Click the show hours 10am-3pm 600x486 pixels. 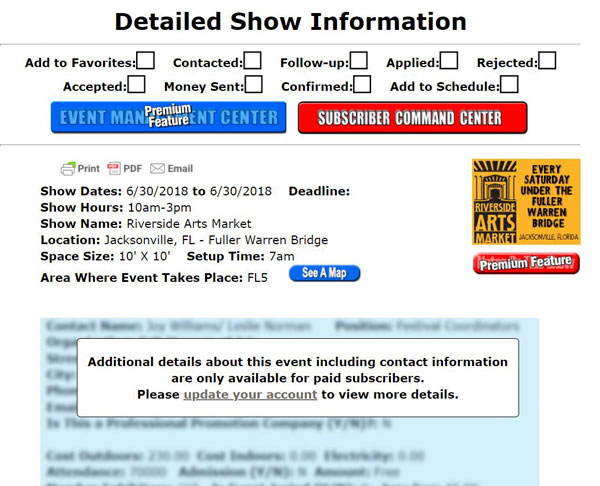[x=160, y=207]
